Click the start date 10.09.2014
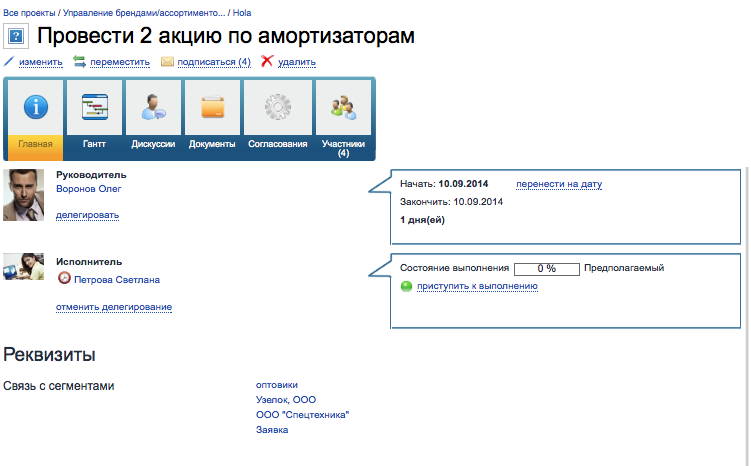This screenshot has height=466, width=751. coord(463,184)
